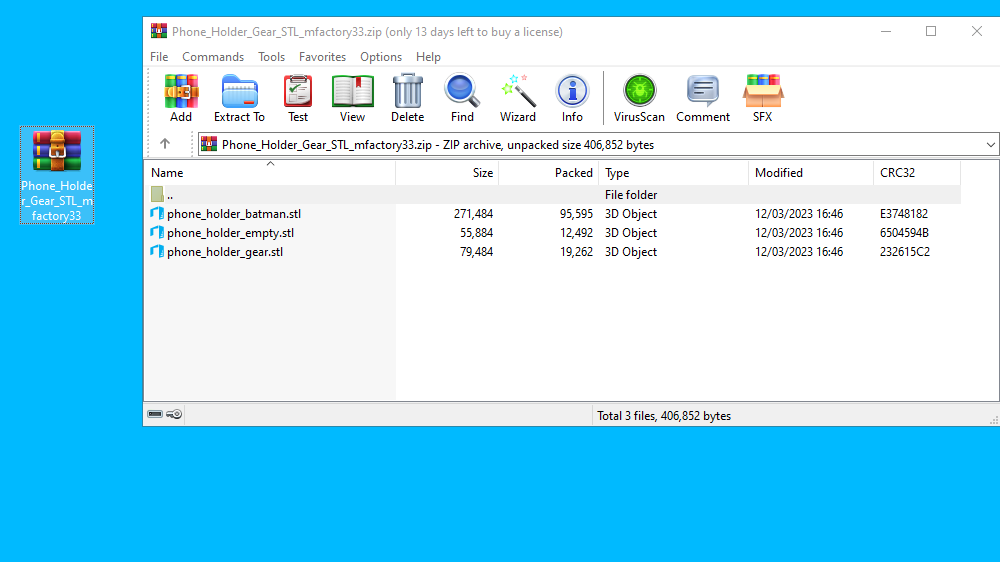Screen dimensions: 1000x562
Task: Click the archive path address field
Action: [598, 145]
